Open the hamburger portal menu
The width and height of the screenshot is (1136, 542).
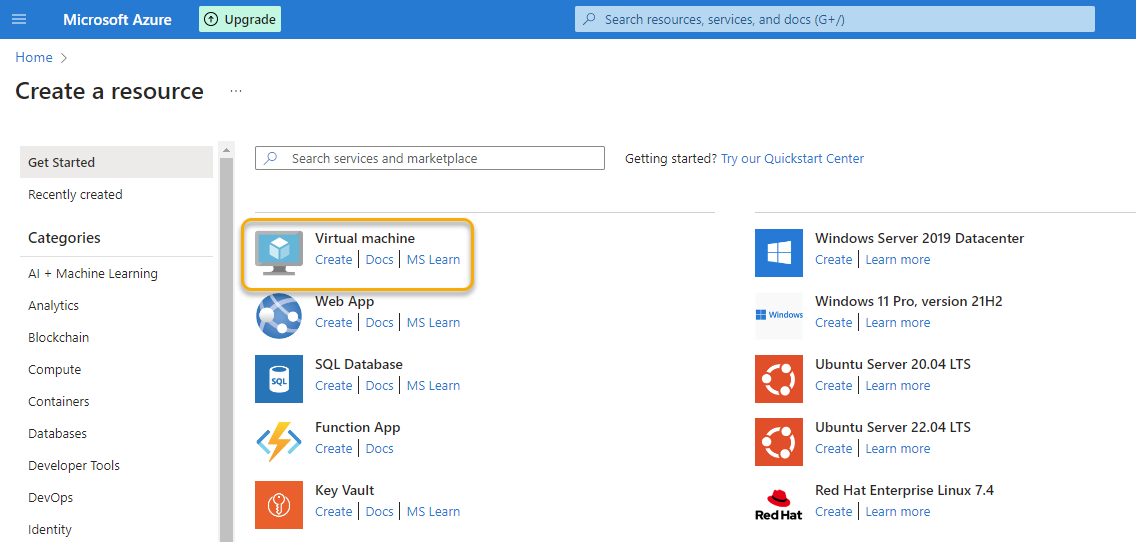19,20
